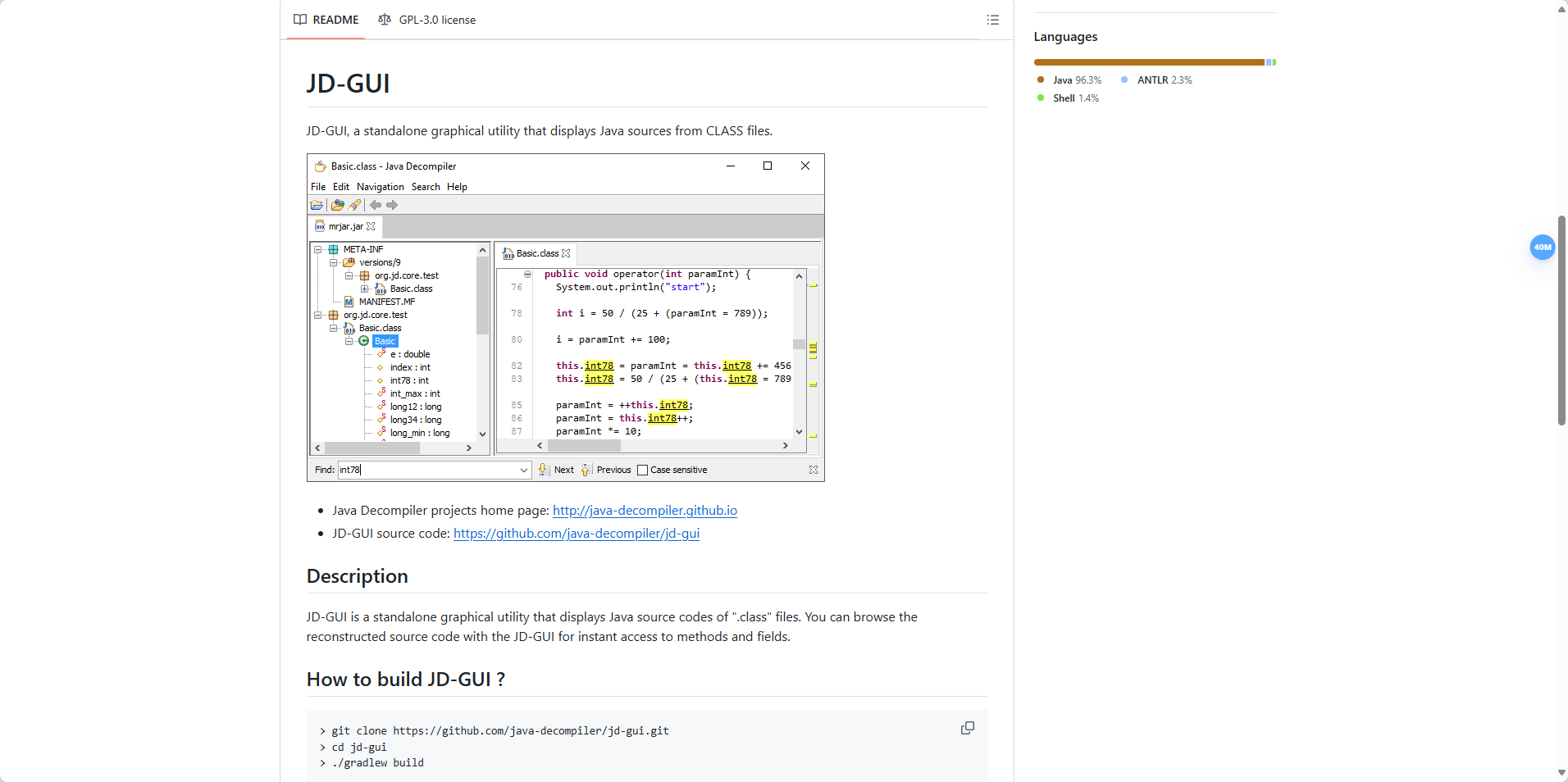Click the browser page vertical scrollbar thumb

coord(1561,320)
